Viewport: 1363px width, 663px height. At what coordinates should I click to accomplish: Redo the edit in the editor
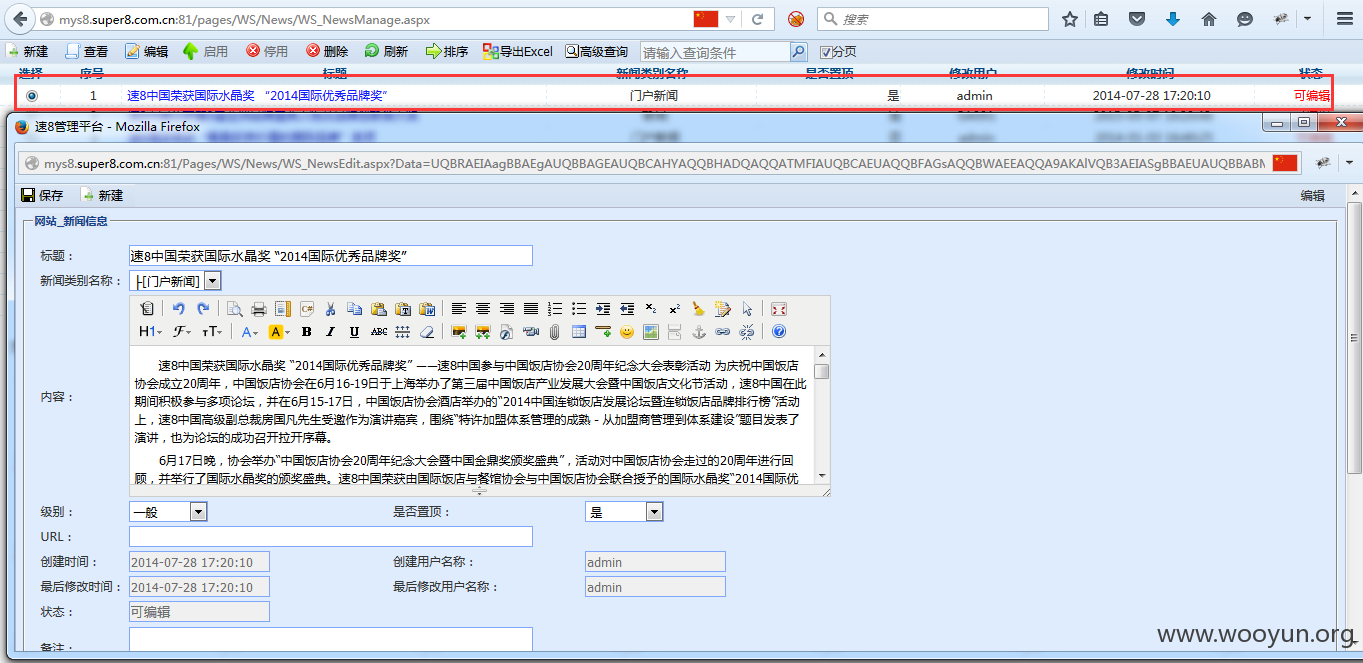(x=203, y=308)
